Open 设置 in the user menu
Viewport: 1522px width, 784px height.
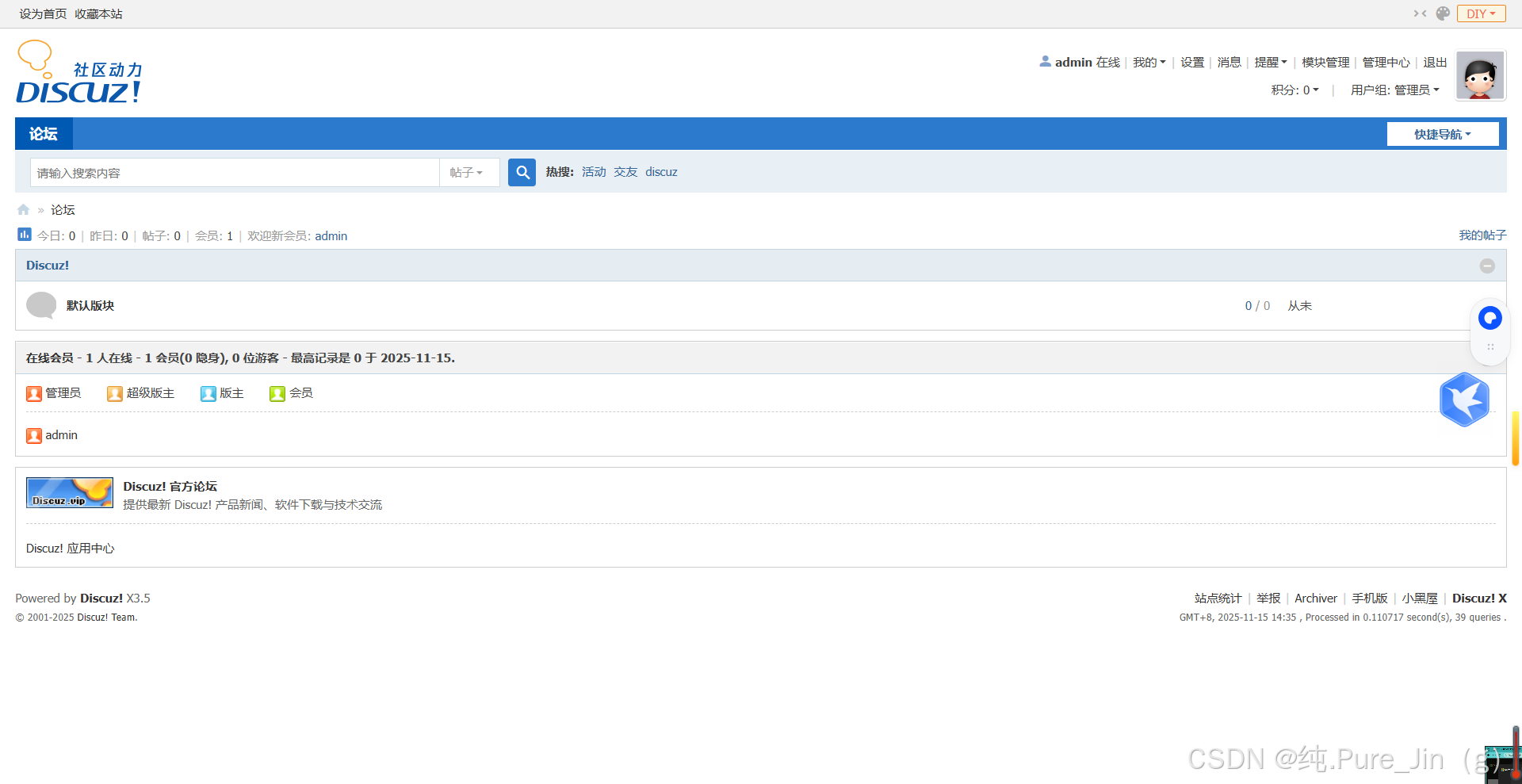pos(1192,63)
